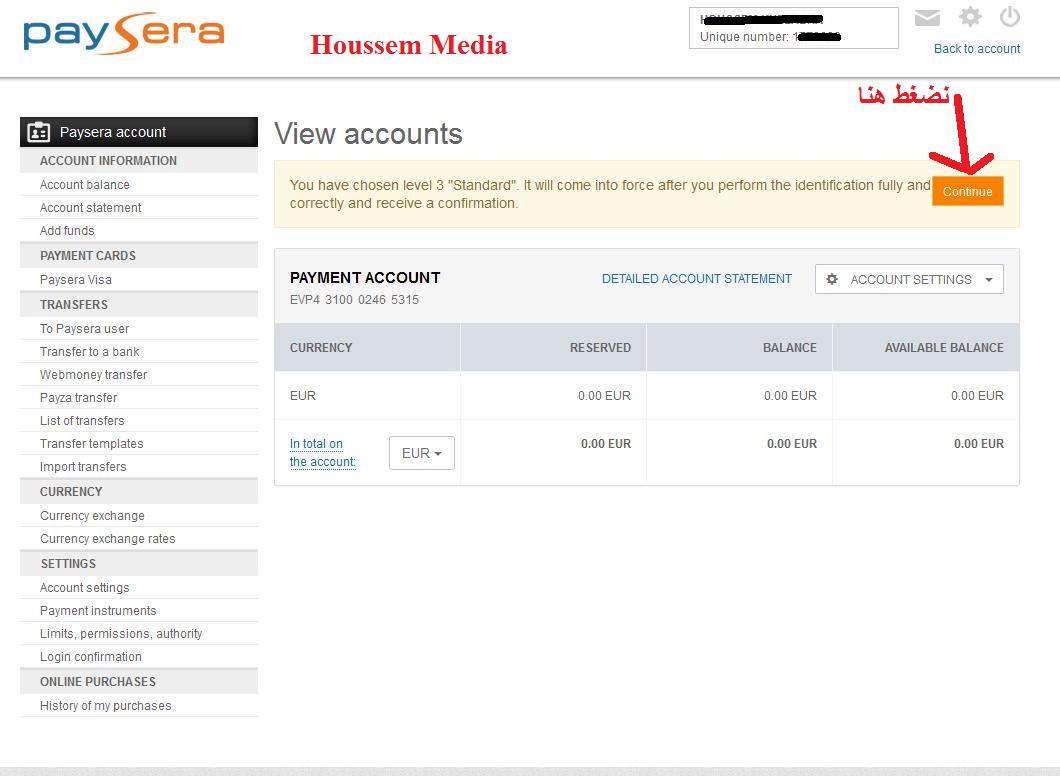Screen dimensions: 1060x776
Task: Open Paysera Visa menu item
Action: tap(76, 280)
